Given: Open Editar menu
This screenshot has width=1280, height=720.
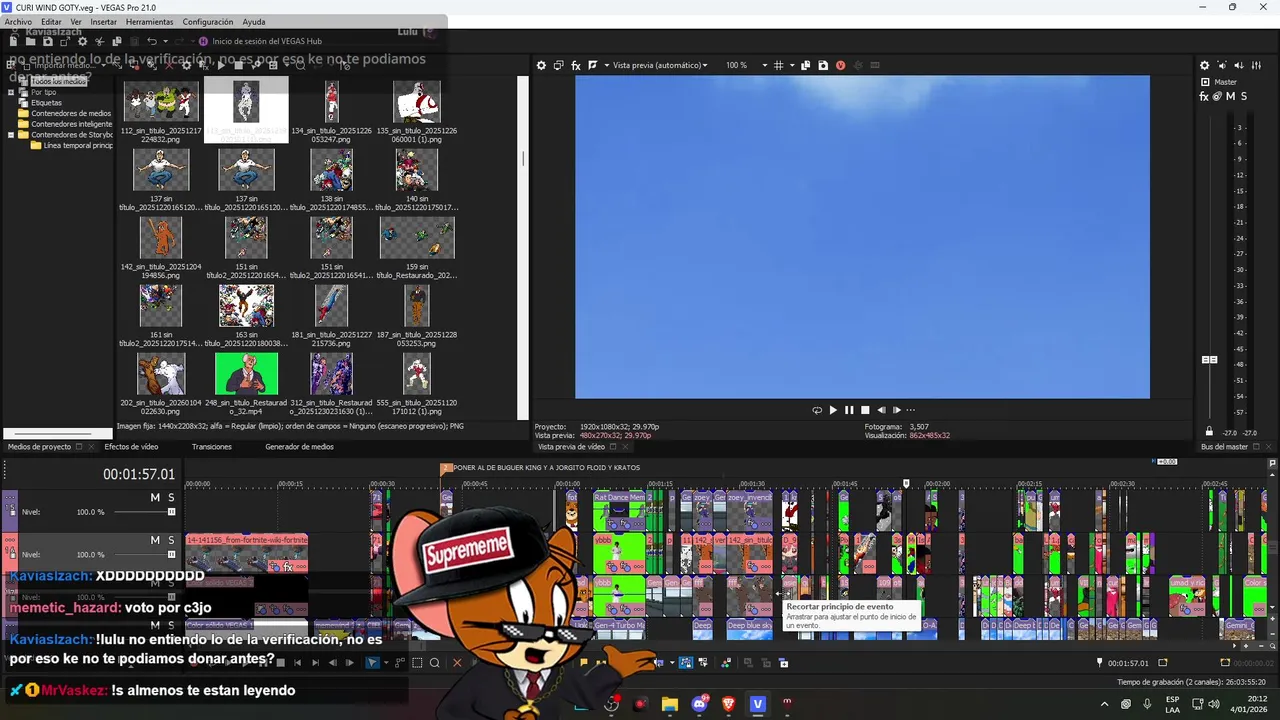Looking at the screenshot, I should pyautogui.click(x=51, y=22).
